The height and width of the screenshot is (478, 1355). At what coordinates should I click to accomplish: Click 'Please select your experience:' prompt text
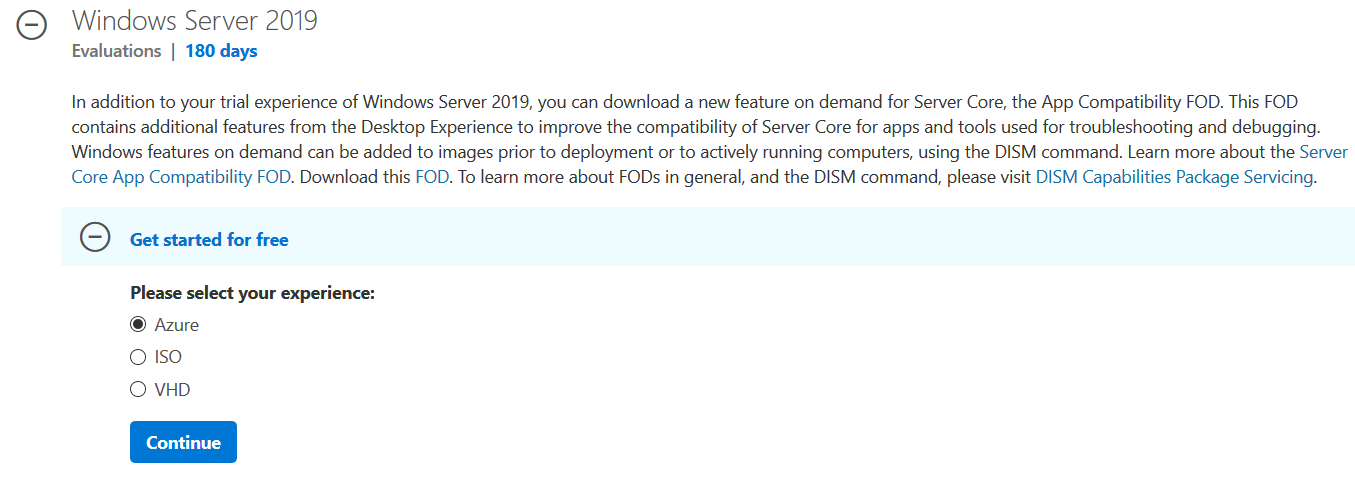point(252,294)
